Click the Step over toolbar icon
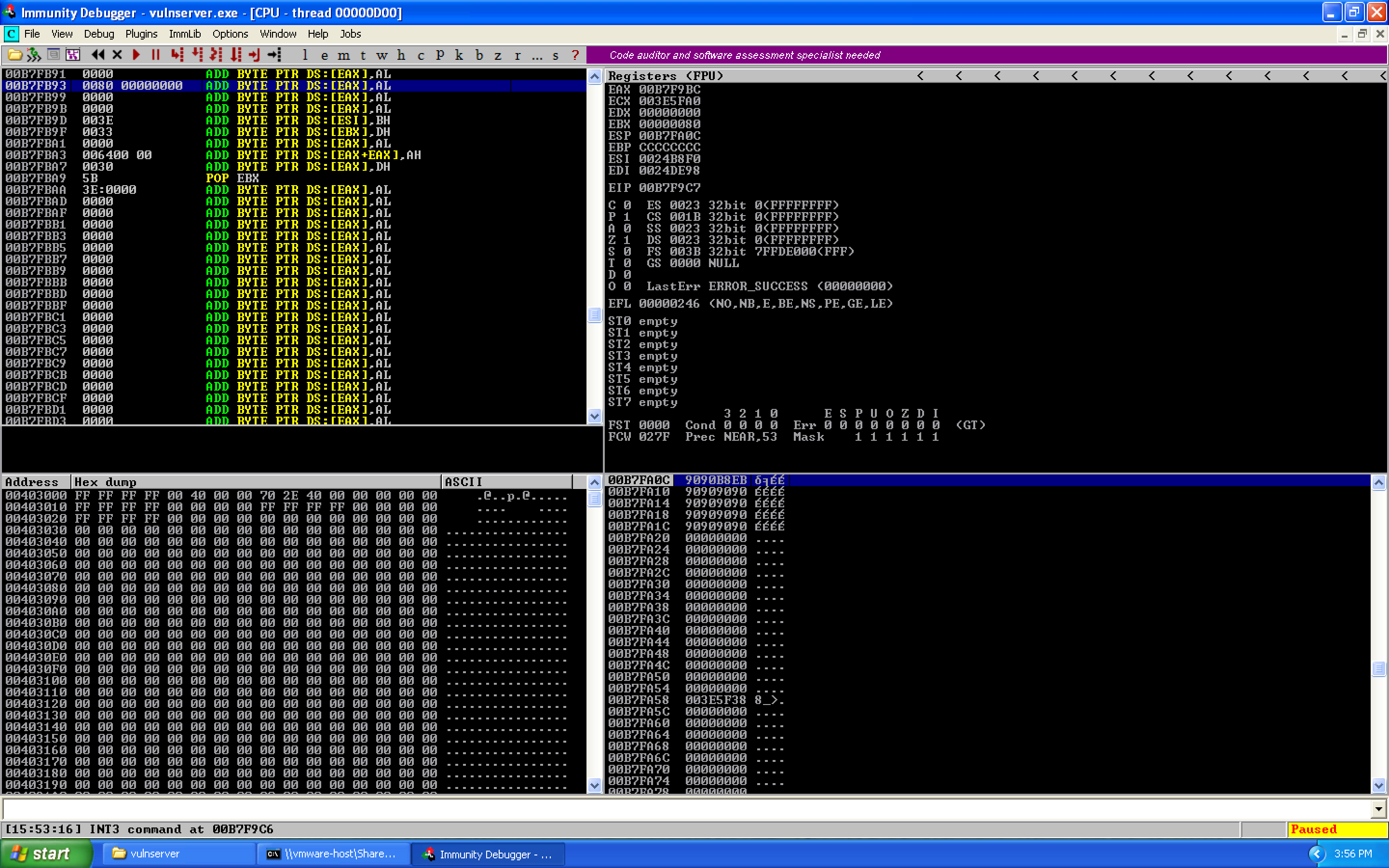The width and height of the screenshot is (1389, 868). 197,54
